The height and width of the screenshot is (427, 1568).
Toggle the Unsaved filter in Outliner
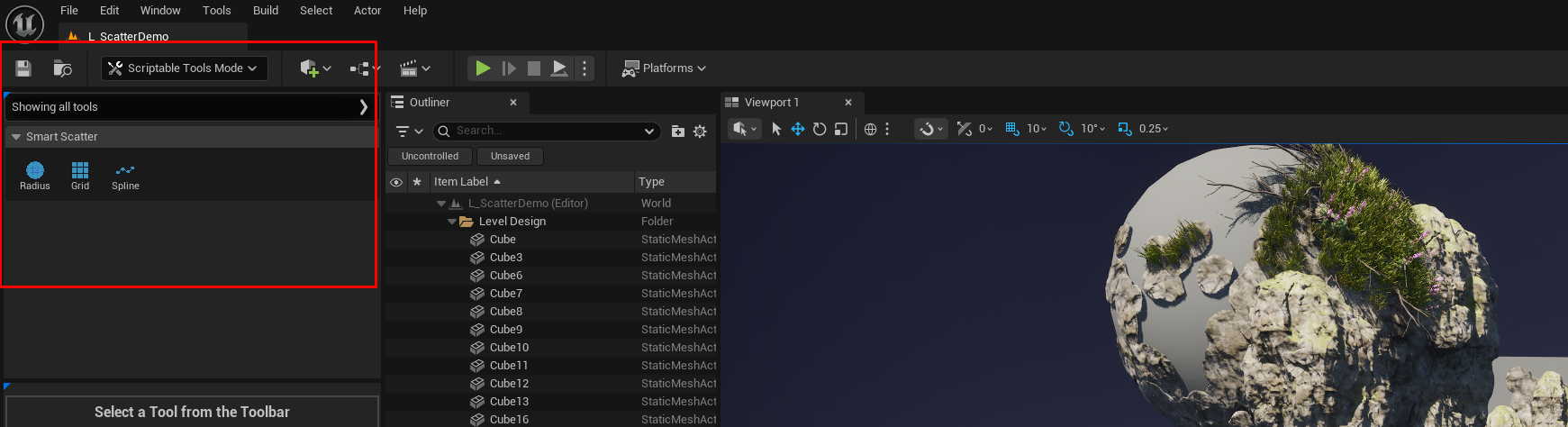(x=510, y=156)
